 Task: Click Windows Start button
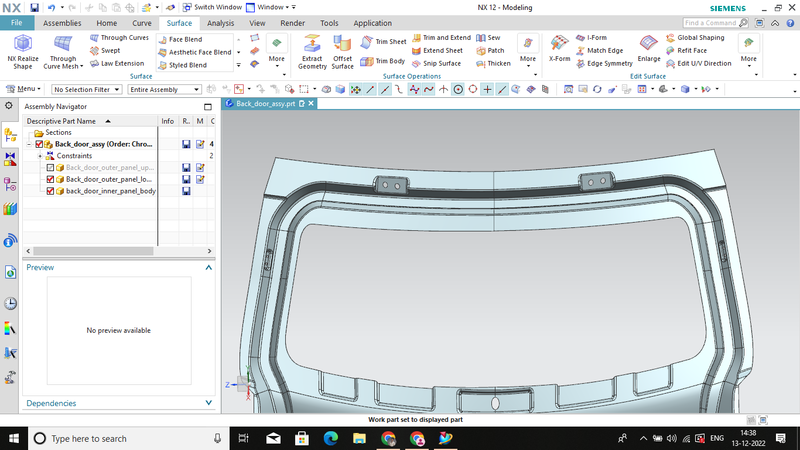tap(14, 438)
